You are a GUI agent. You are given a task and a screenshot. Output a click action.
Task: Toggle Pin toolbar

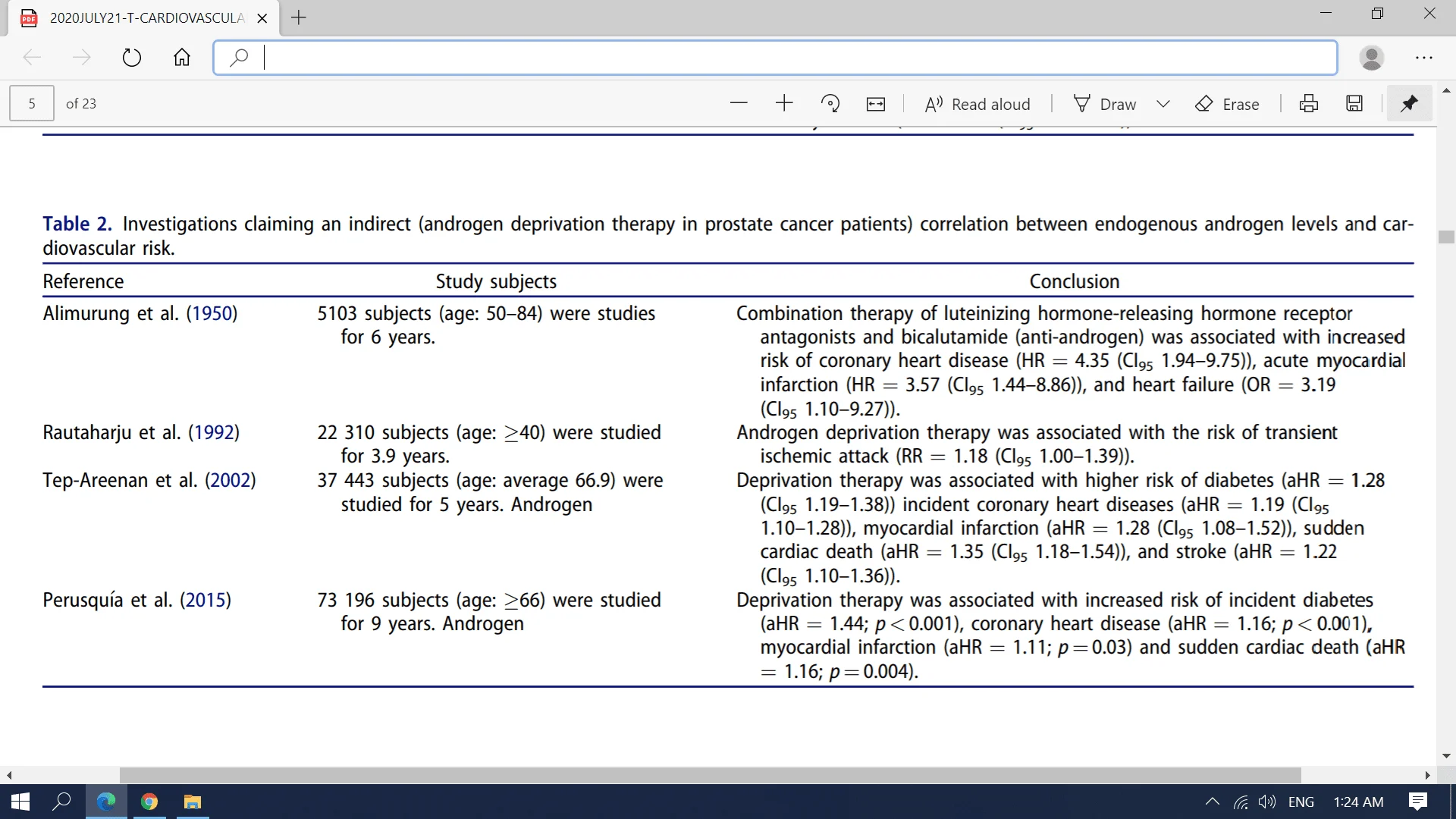1409,103
